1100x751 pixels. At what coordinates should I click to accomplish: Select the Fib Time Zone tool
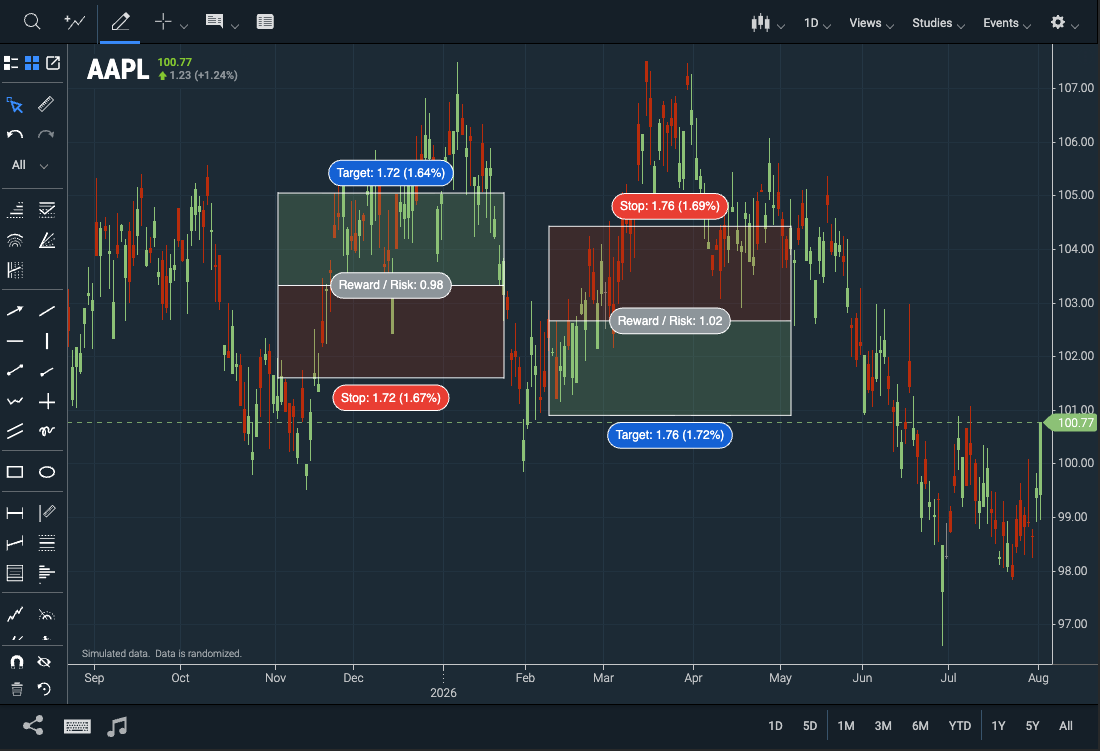click(x=15, y=270)
